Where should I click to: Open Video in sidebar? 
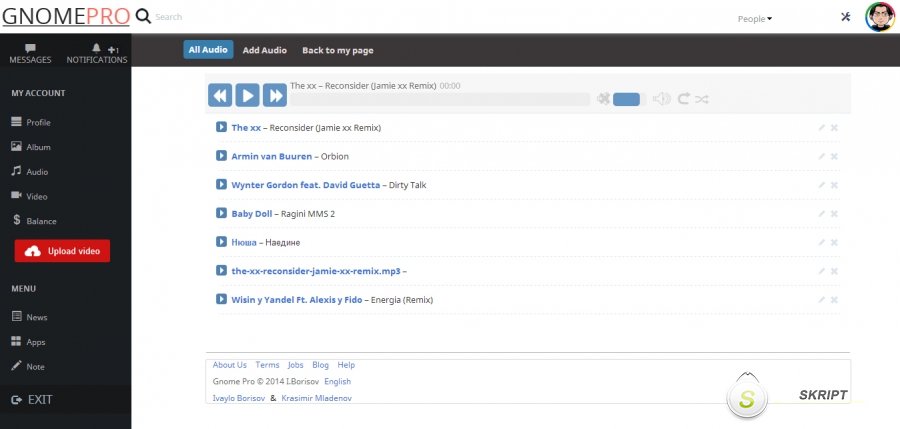pos(30,196)
